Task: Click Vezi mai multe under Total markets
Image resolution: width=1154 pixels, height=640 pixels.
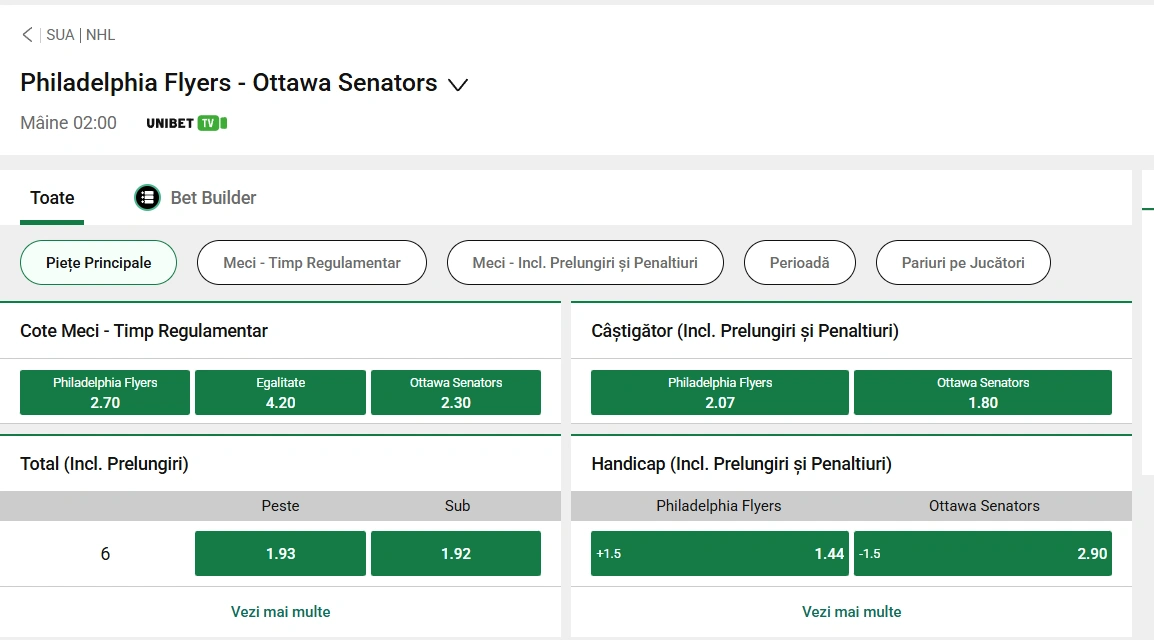Action: point(280,612)
